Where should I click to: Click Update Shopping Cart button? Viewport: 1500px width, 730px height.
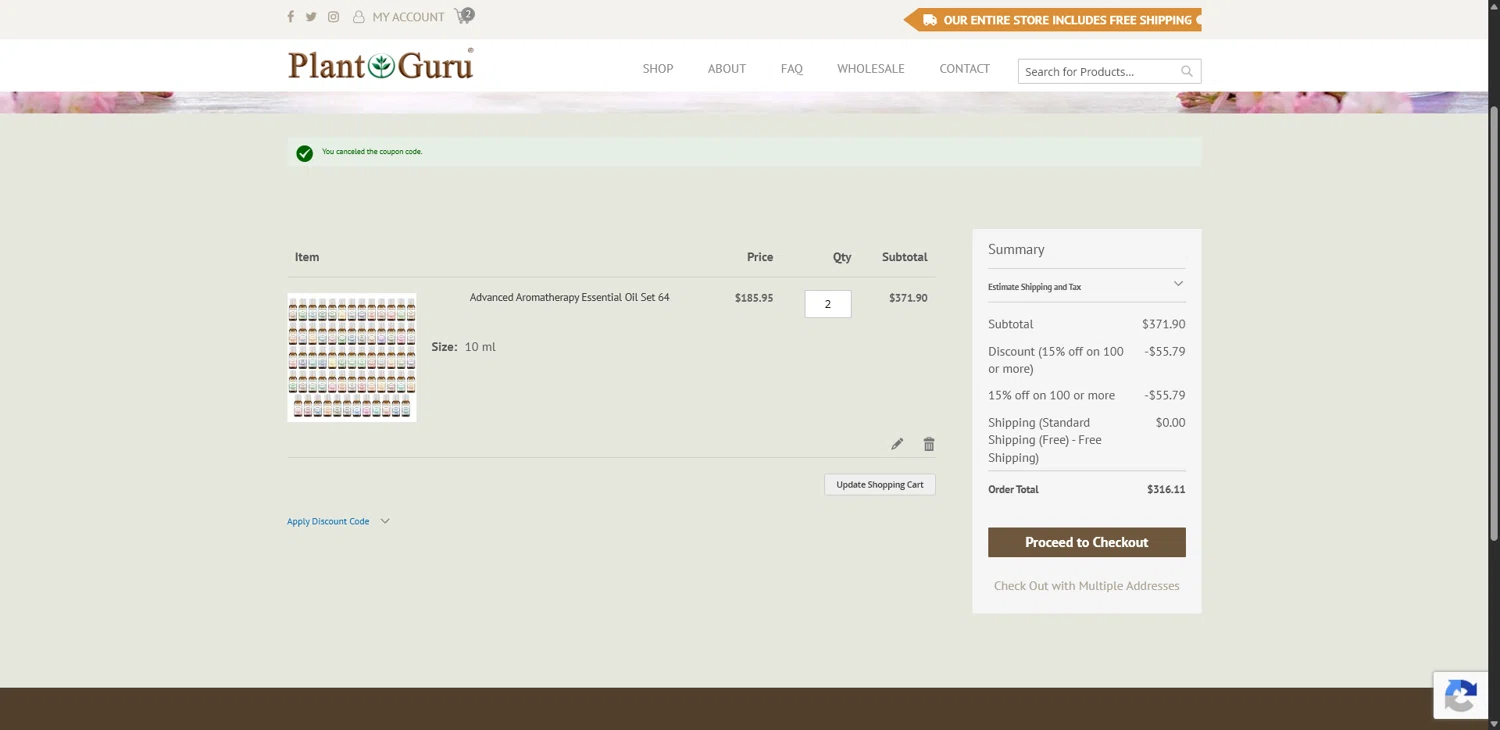tap(880, 484)
